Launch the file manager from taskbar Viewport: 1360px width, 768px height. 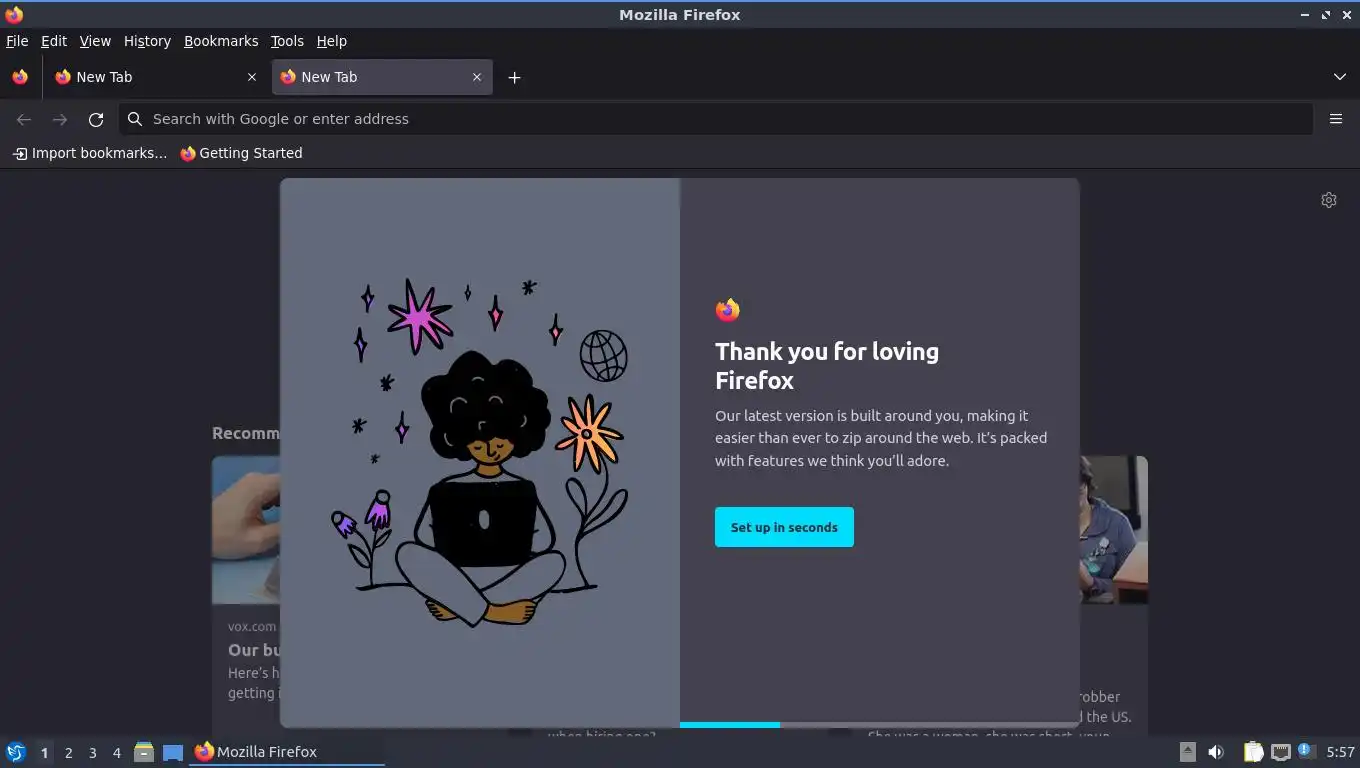(144, 752)
